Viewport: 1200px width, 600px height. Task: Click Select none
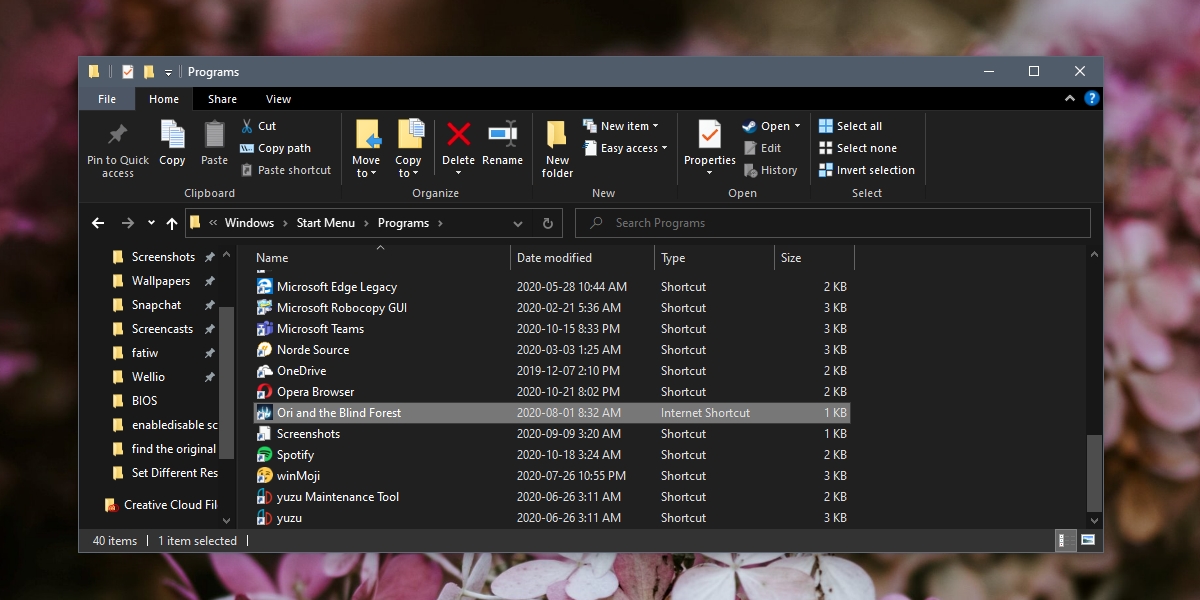(x=857, y=148)
